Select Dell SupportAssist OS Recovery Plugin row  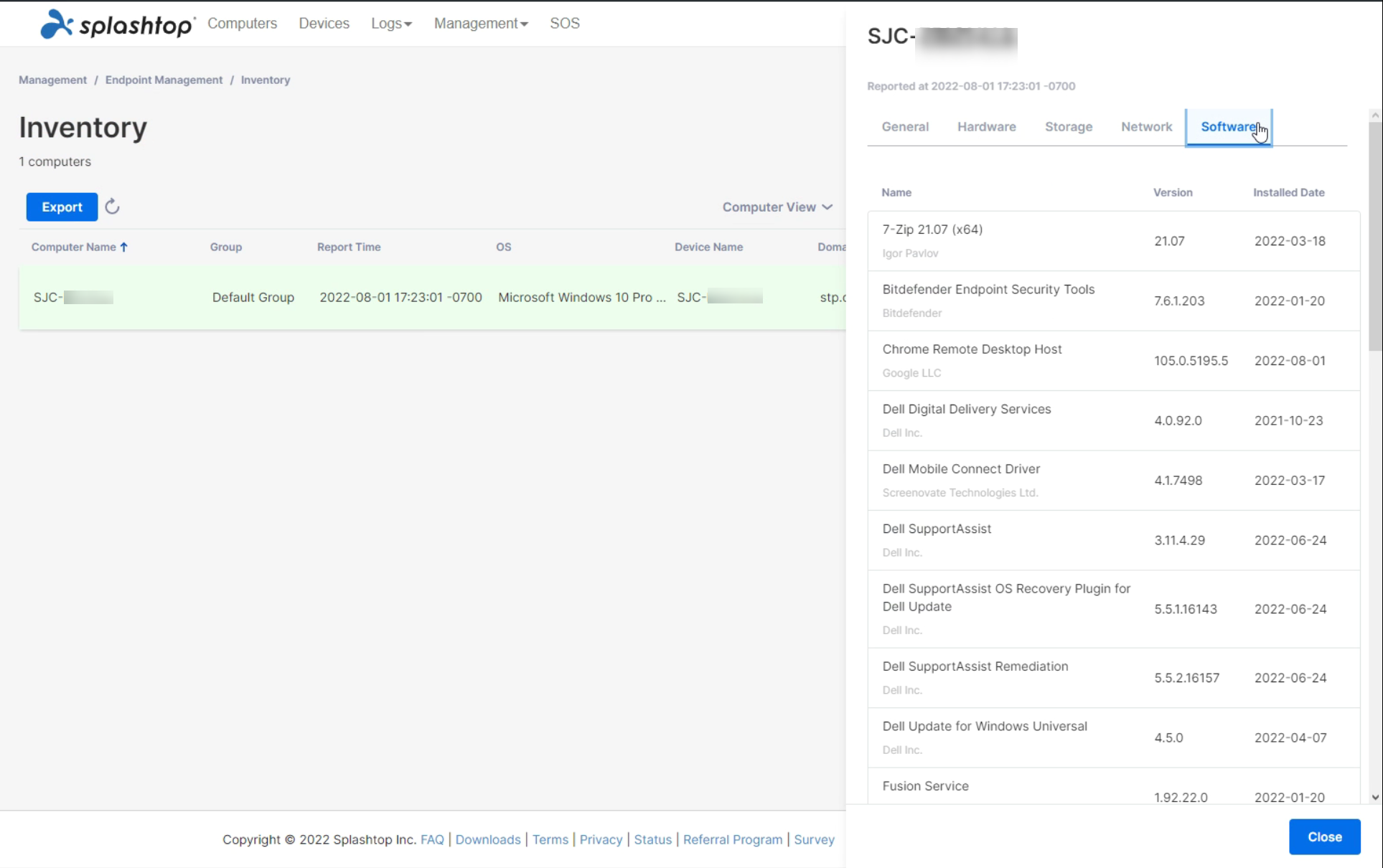tap(1113, 609)
